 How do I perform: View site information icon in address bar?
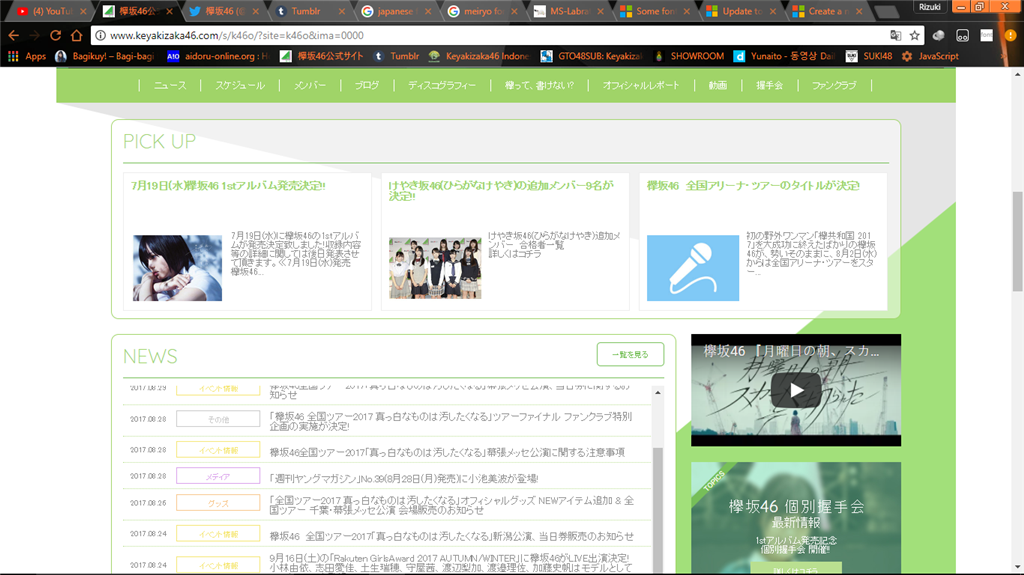[100, 35]
